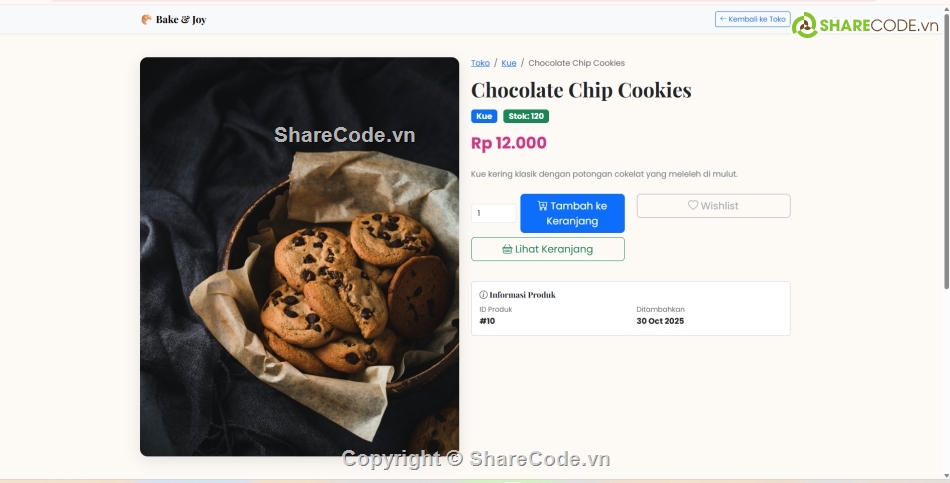Click the blue Kue category badge
950x483 pixels.
[484, 116]
